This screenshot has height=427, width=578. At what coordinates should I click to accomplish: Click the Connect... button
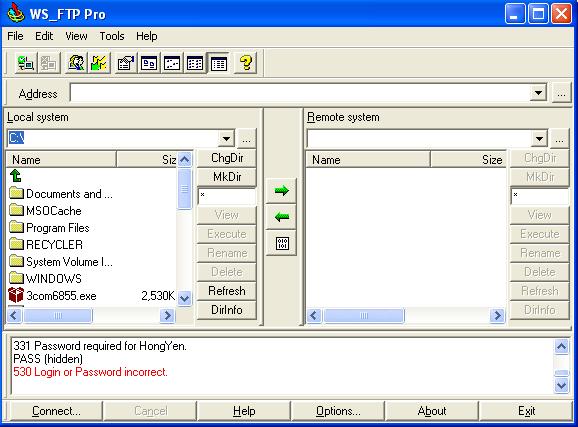point(56,411)
